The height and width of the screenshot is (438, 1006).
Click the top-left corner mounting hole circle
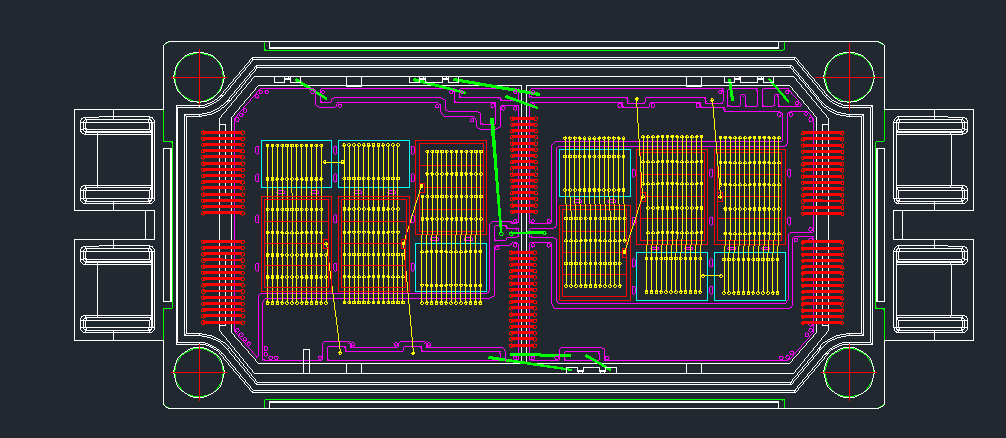198,75
